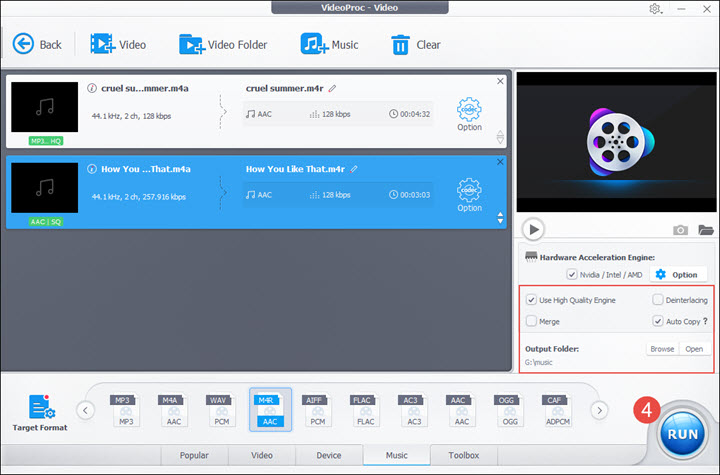Toggle Auto Copy checkbox
Image resolution: width=720 pixels, height=475 pixels.
pos(658,321)
